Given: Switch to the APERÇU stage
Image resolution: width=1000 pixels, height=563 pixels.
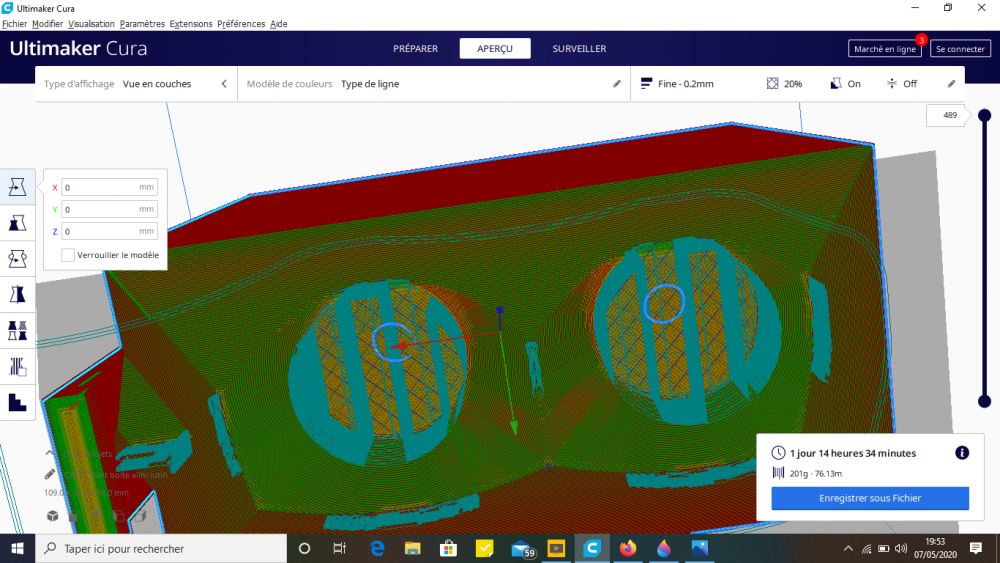Looking at the screenshot, I should click(x=495, y=48).
